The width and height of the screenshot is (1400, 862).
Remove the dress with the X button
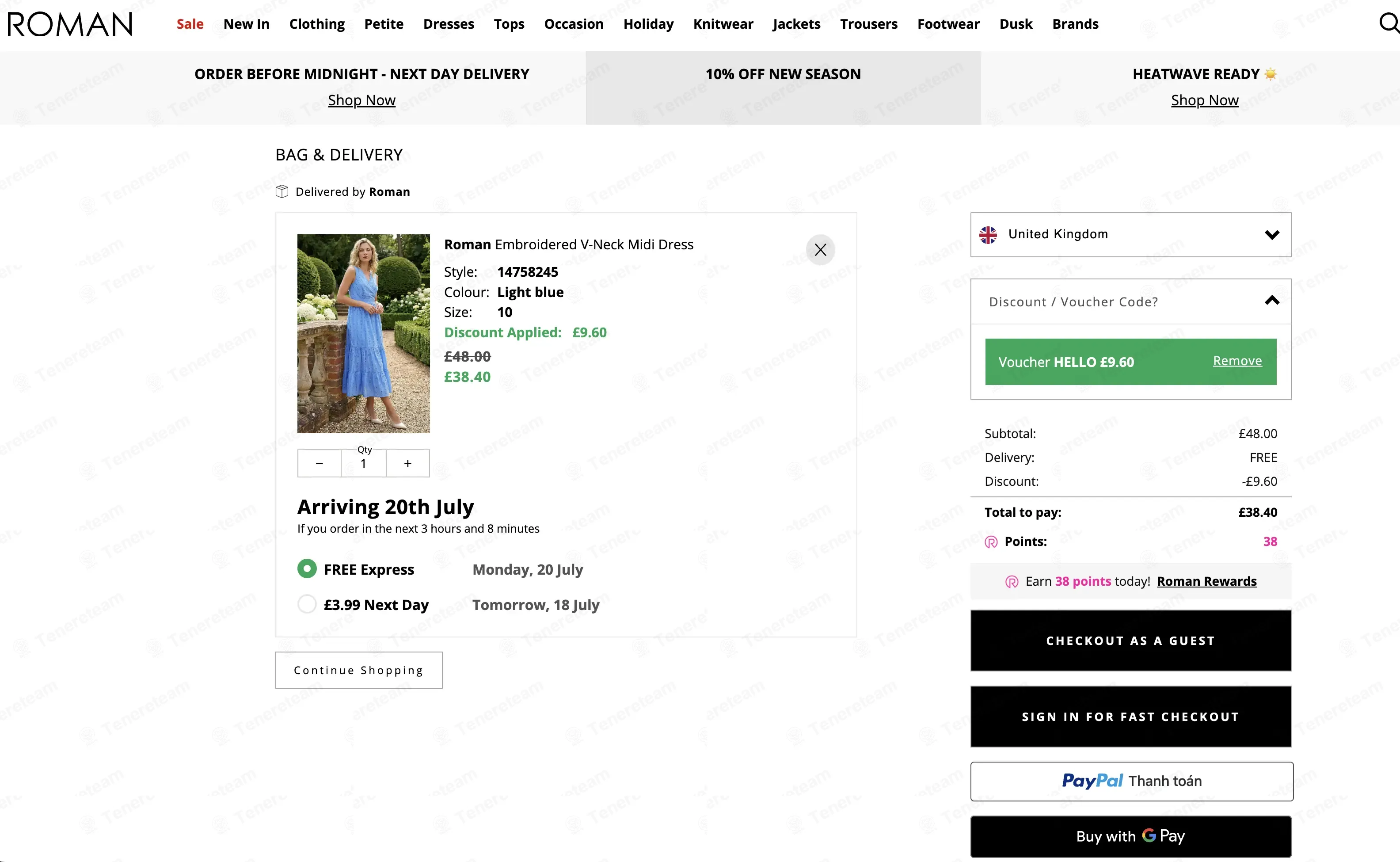(820, 250)
